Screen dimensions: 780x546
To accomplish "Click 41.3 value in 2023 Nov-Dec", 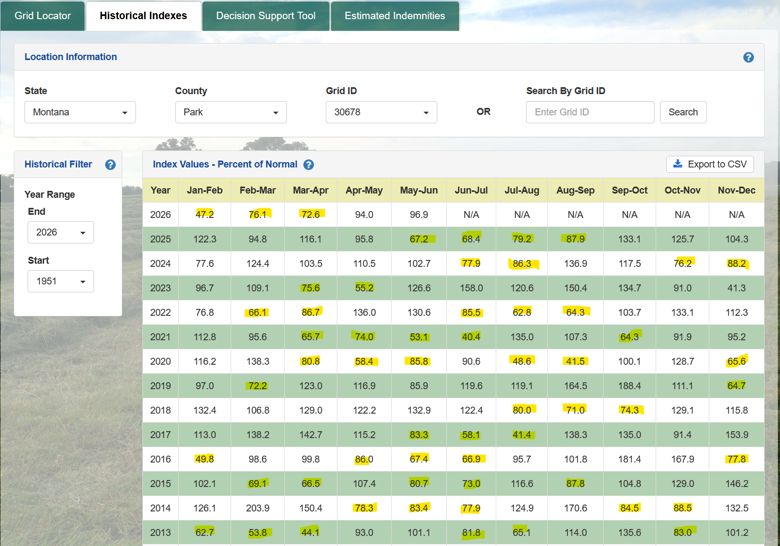I will point(737,288).
